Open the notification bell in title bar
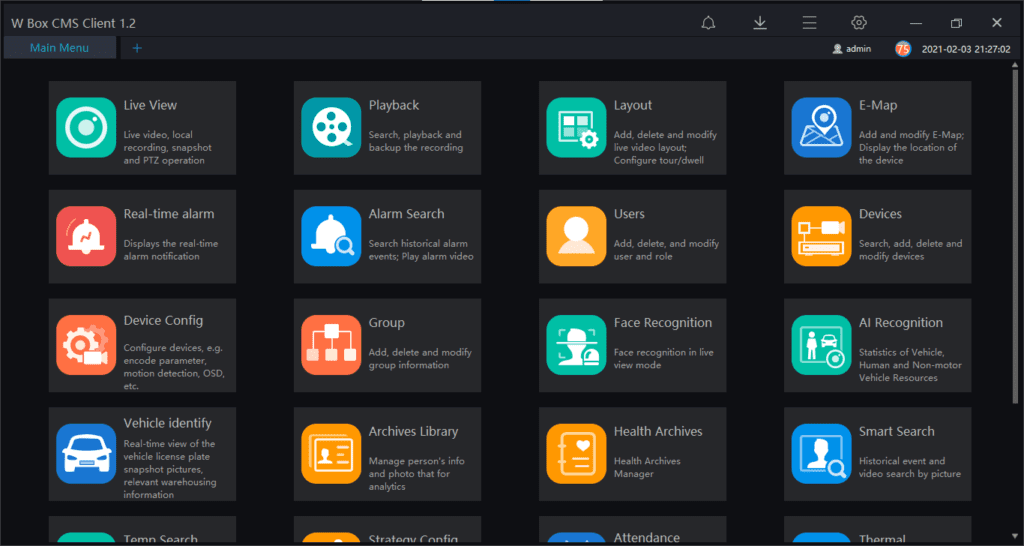This screenshot has width=1024, height=546. (708, 23)
